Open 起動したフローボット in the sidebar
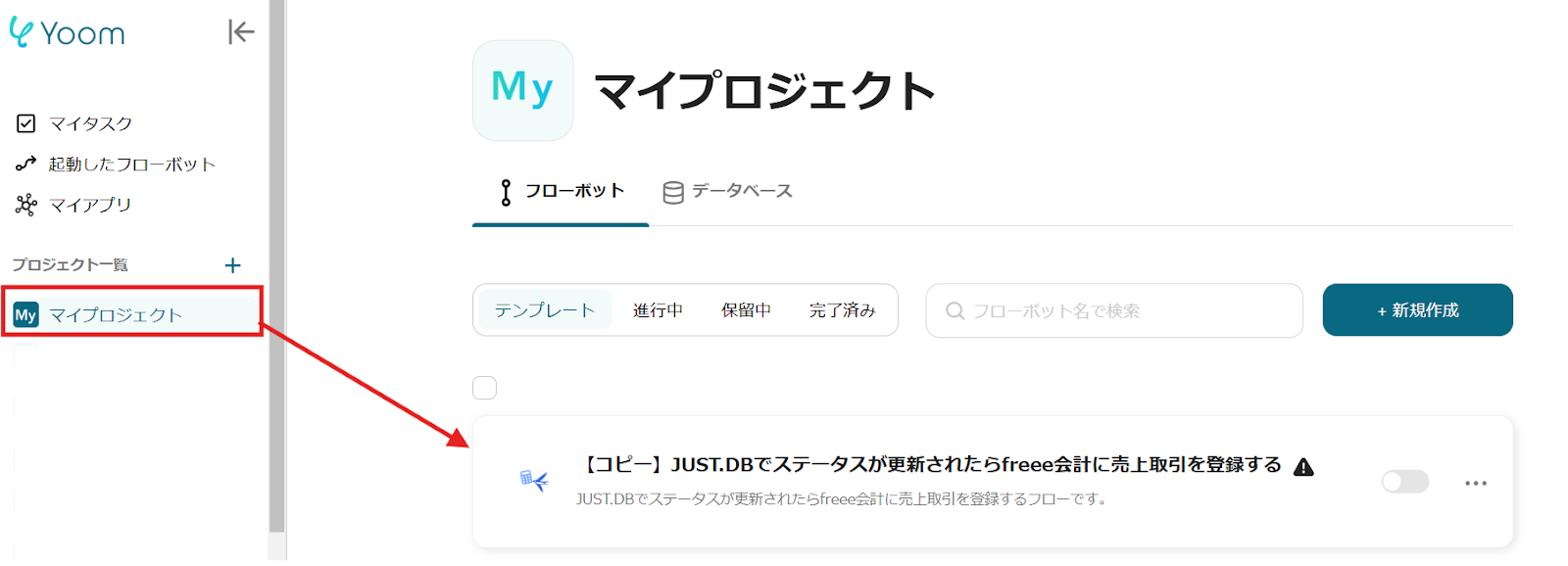Viewport: 1568px width, 566px height. [131, 164]
